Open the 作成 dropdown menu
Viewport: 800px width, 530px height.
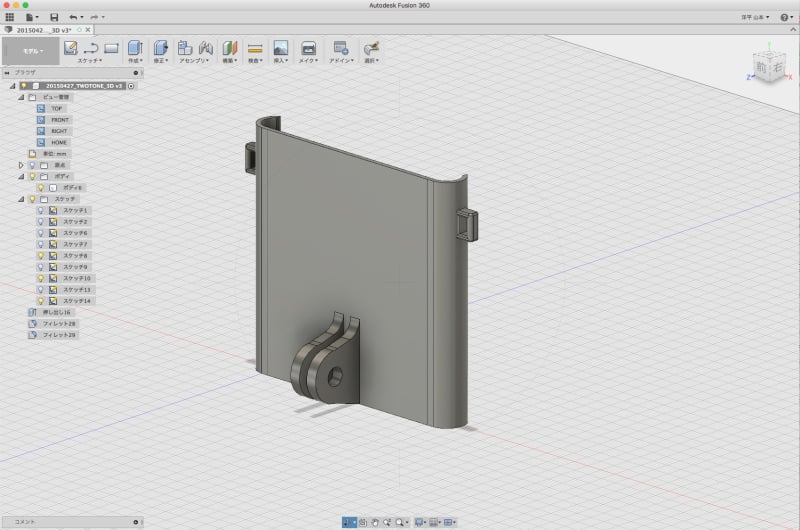pos(135,60)
